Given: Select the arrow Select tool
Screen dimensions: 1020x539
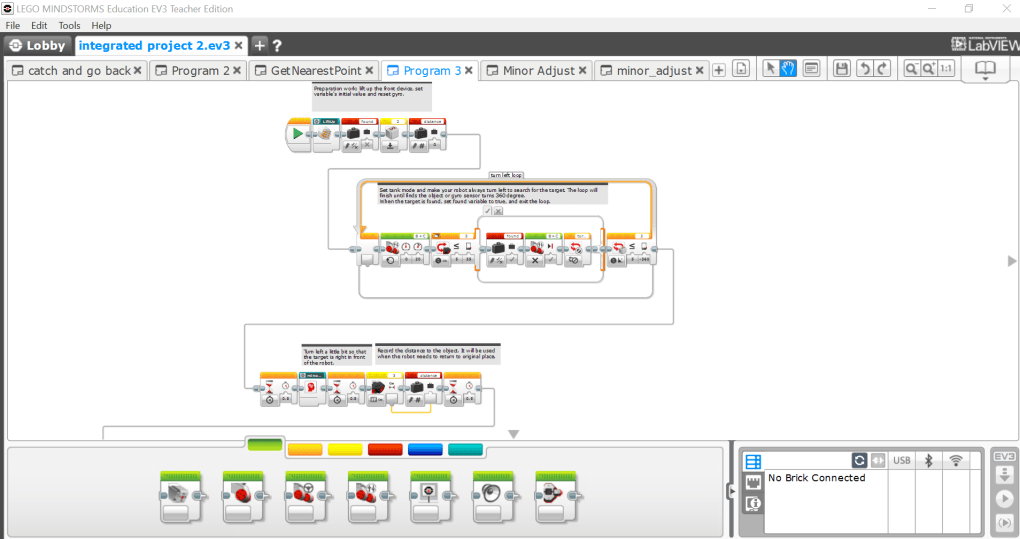Looking at the screenshot, I should 771,69.
